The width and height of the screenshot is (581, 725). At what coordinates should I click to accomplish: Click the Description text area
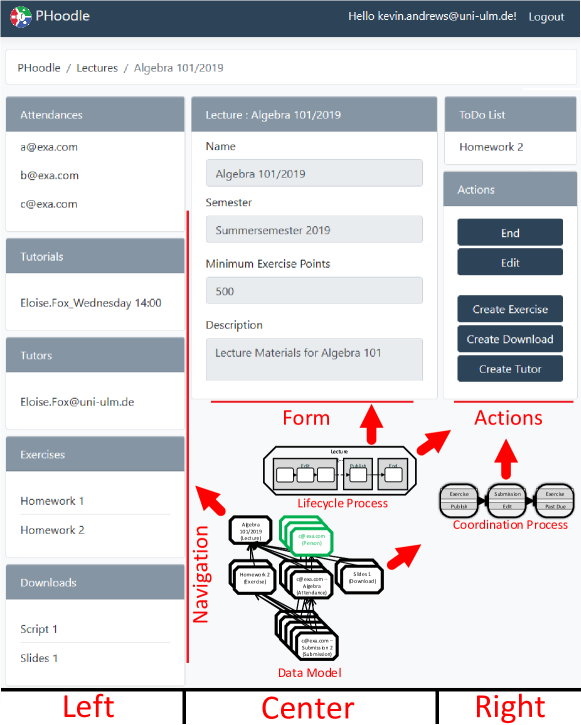[x=314, y=359]
